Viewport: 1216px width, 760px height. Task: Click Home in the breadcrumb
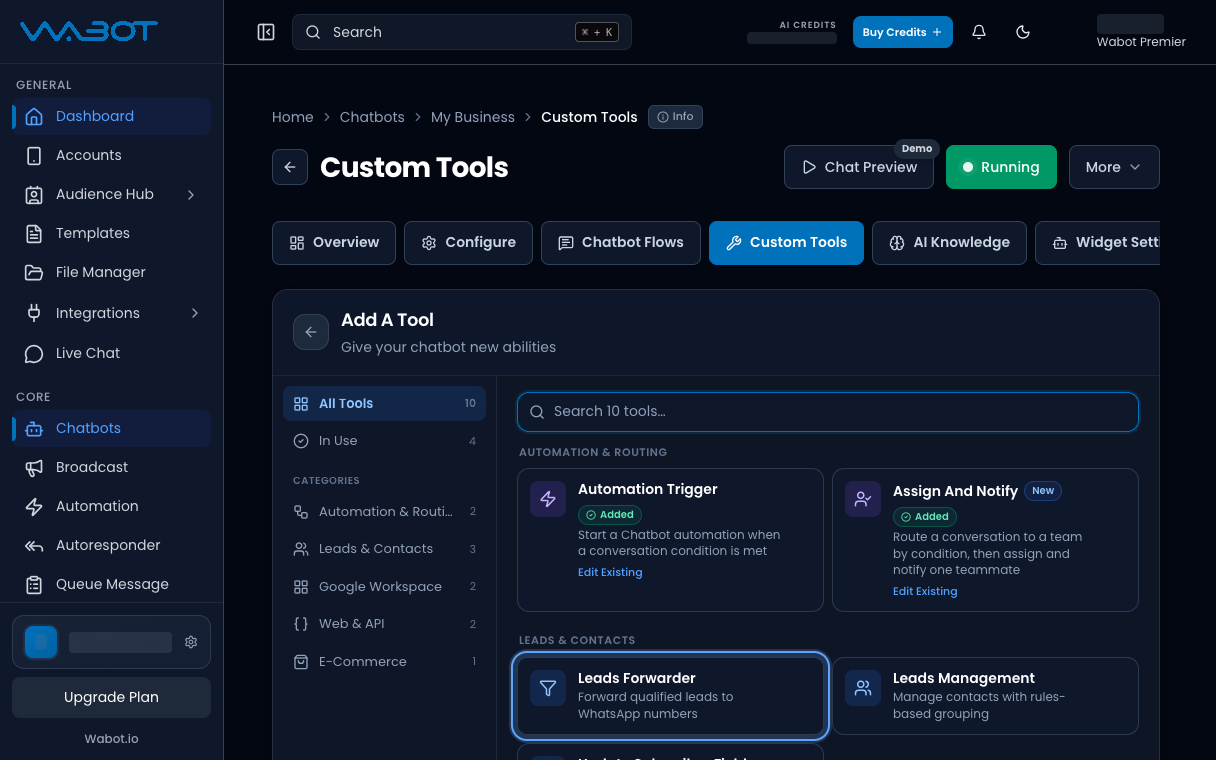pos(293,117)
